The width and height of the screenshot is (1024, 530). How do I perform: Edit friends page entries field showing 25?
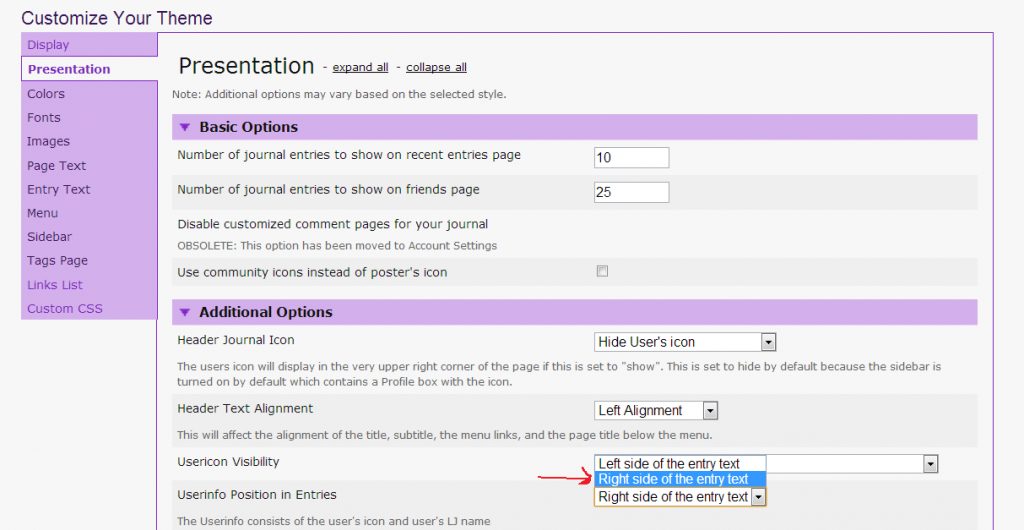632,193
